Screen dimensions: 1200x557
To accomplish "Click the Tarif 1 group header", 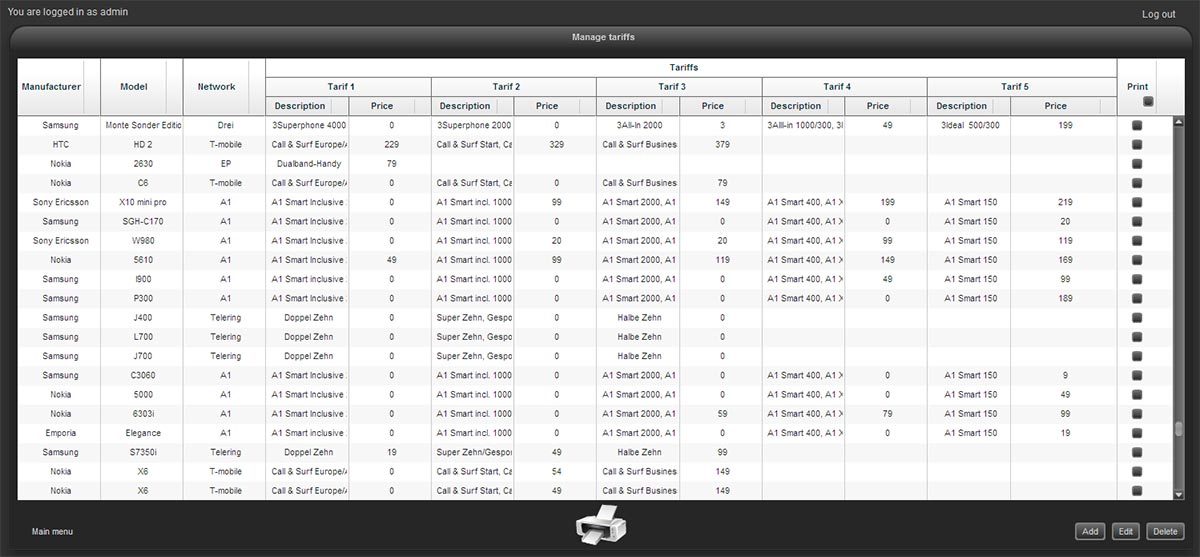I will coord(348,87).
